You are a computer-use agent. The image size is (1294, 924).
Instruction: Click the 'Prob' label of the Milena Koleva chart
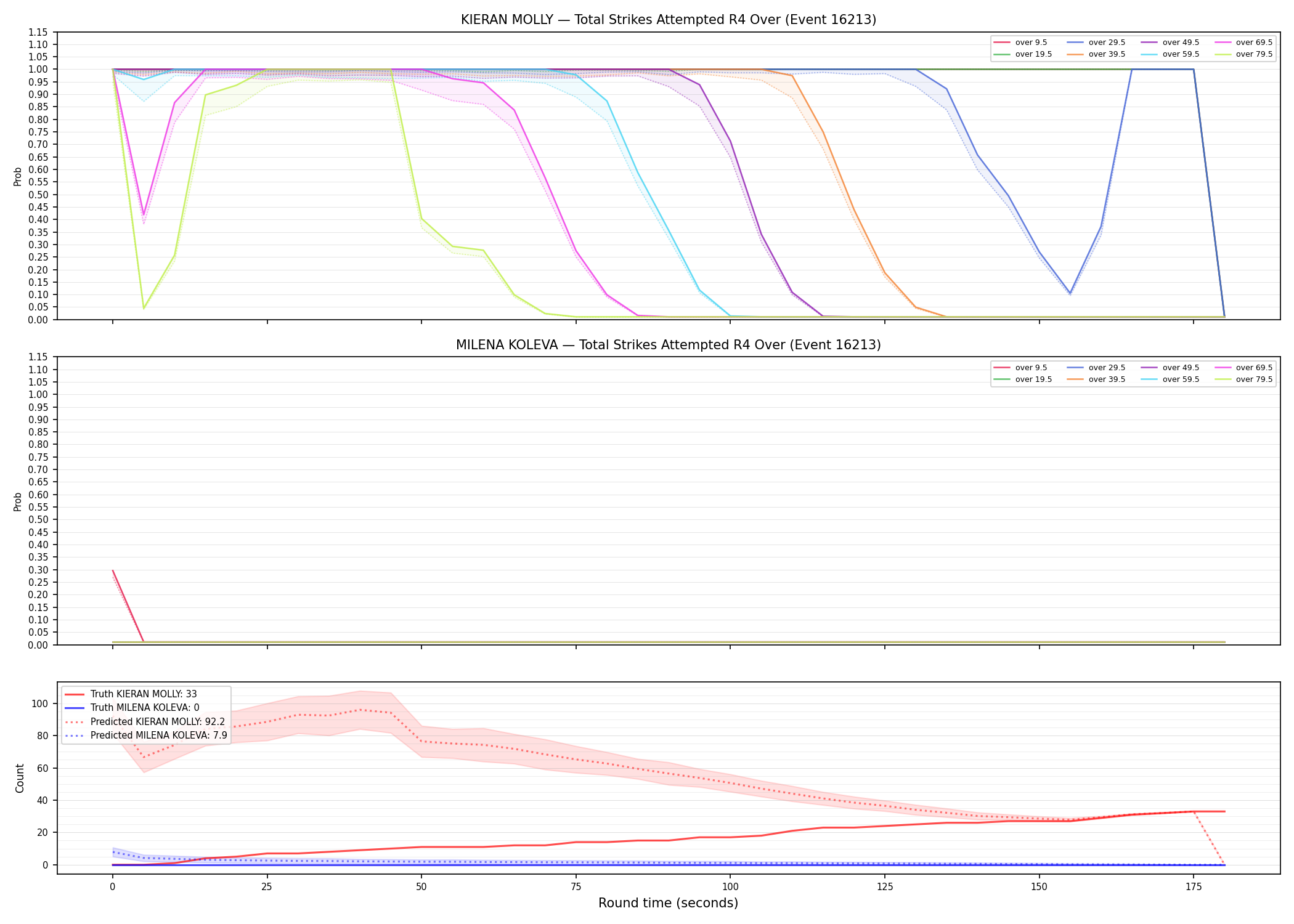point(18,501)
